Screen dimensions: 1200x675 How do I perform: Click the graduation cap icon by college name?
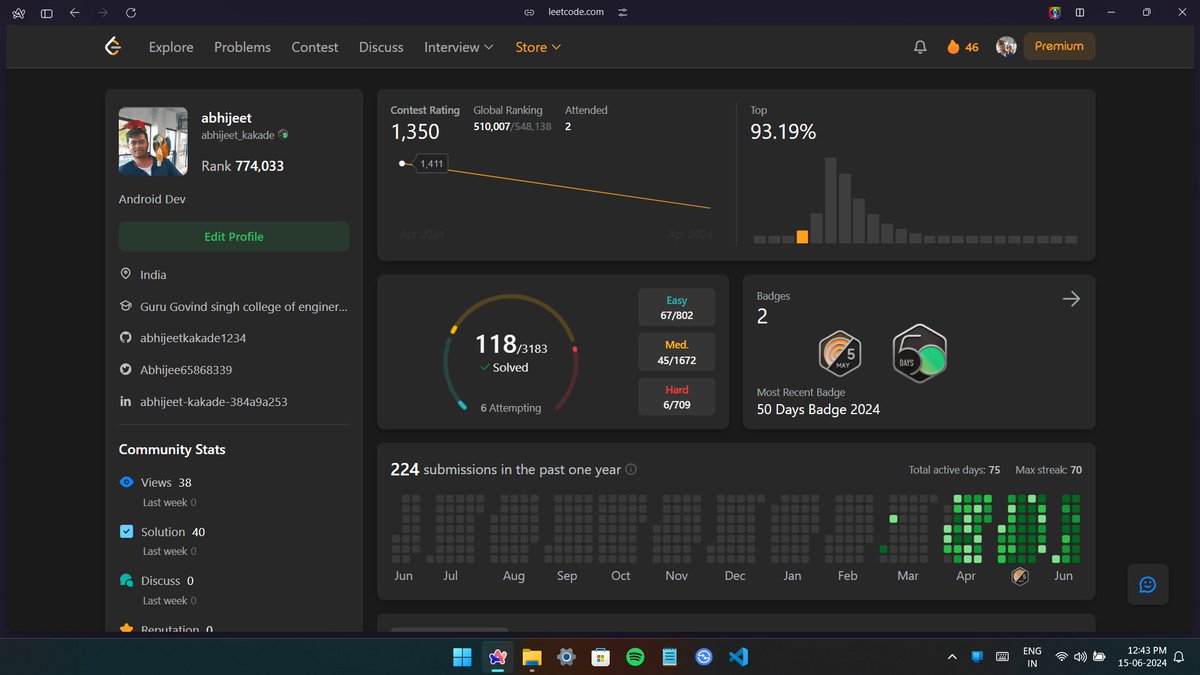click(126, 306)
